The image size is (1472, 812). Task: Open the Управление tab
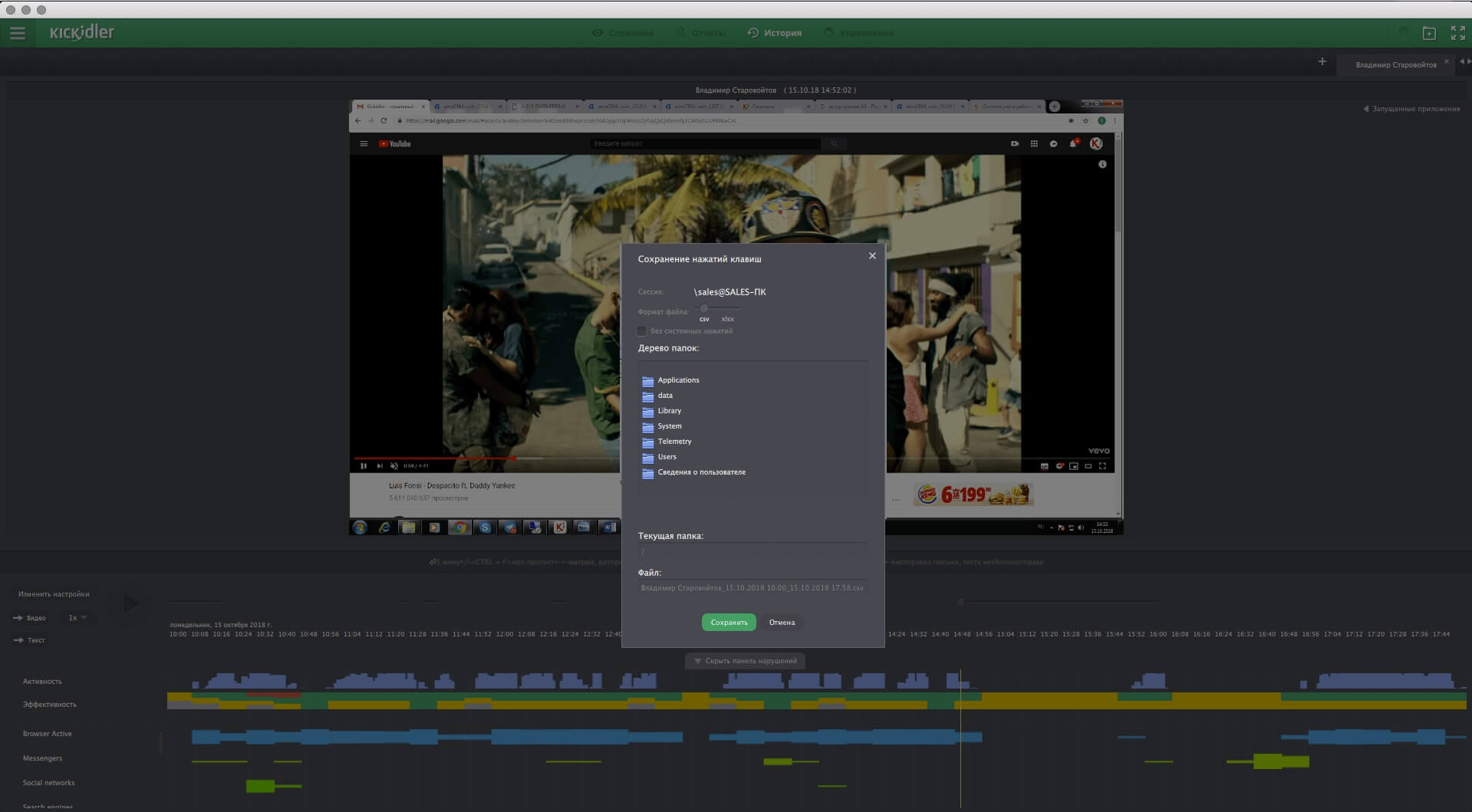pyautogui.click(x=858, y=33)
